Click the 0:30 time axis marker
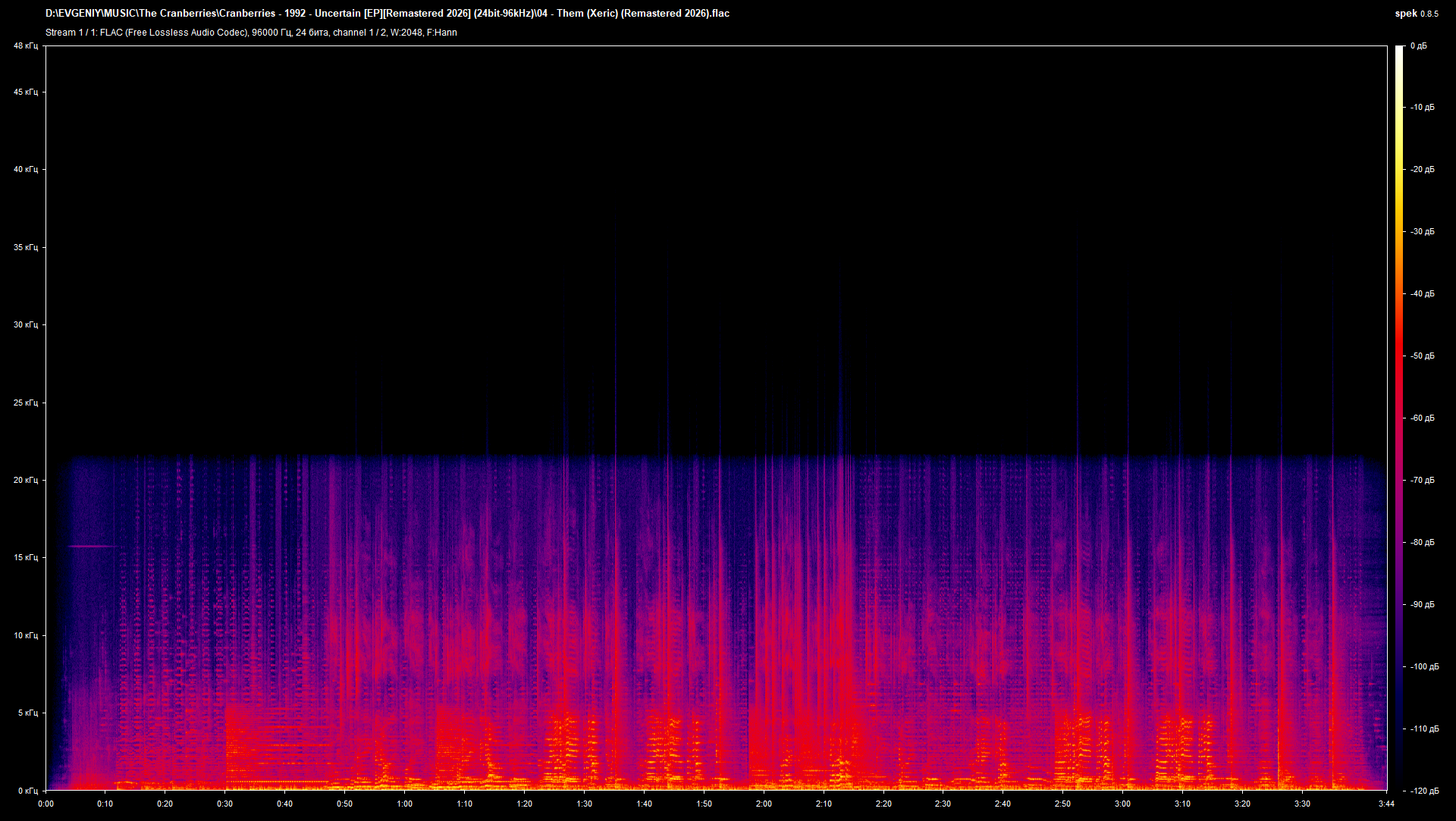1456x821 pixels. coord(225,804)
